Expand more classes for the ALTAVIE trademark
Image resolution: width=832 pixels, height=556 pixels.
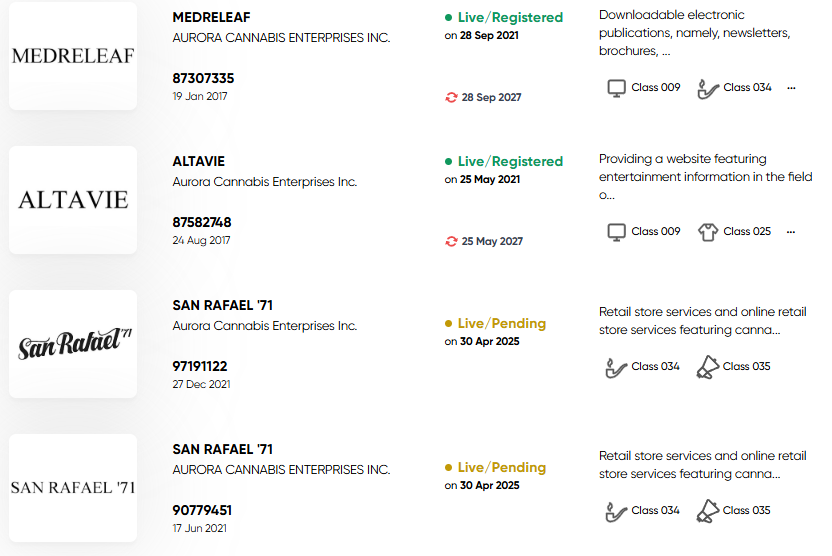pos(791,232)
